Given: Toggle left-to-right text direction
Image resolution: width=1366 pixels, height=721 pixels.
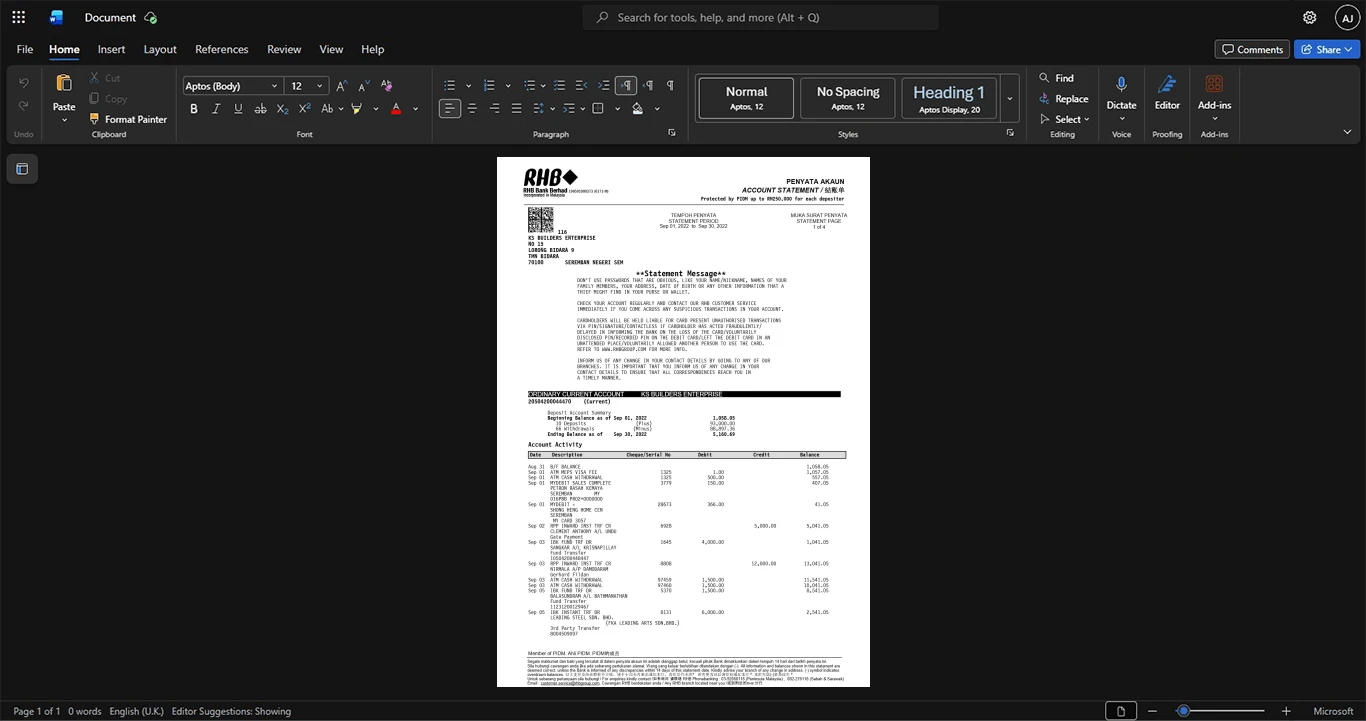Looking at the screenshot, I should tap(626, 86).
